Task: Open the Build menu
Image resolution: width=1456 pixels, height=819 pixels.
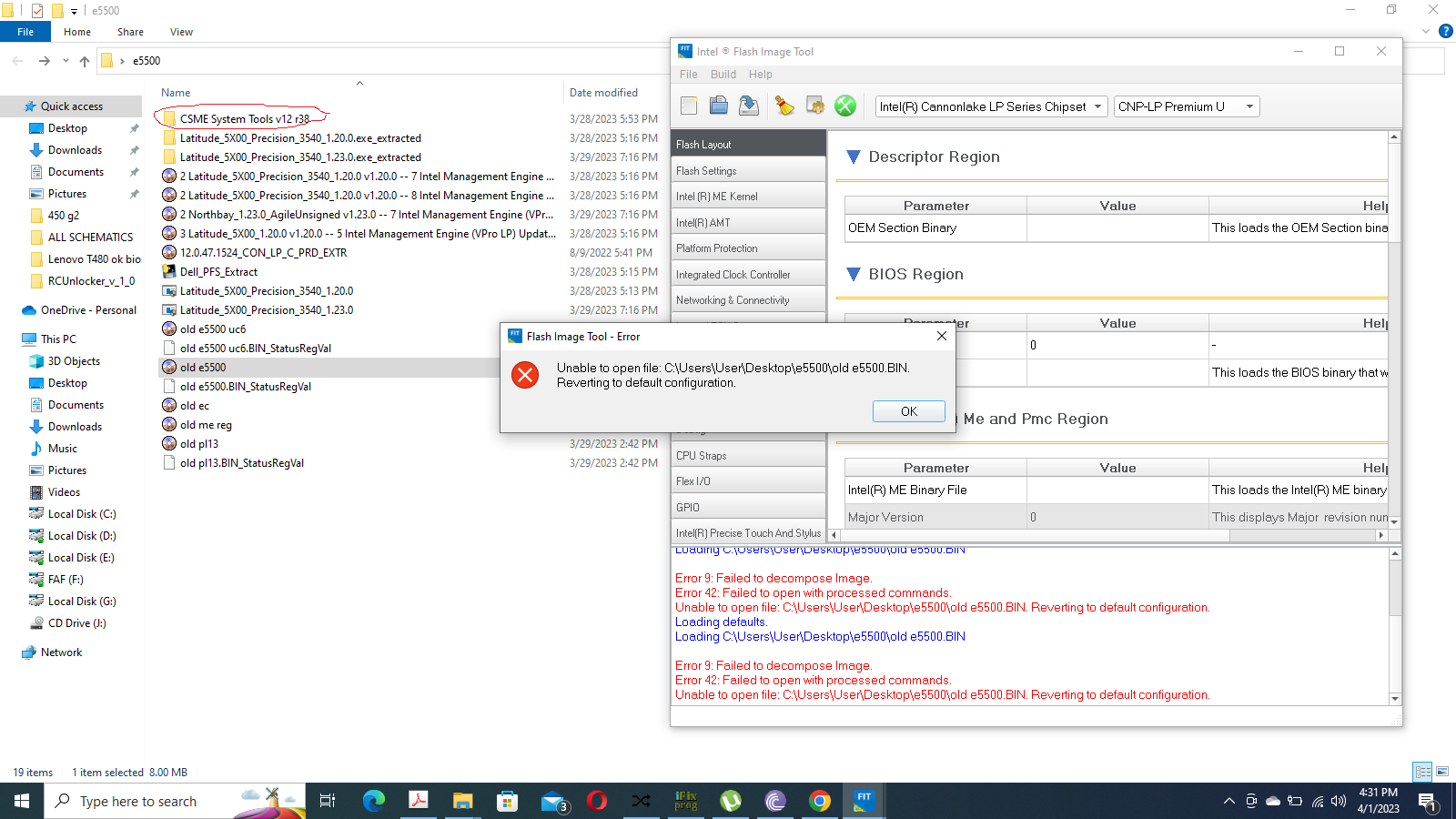Action: click(x=723, y=75)
